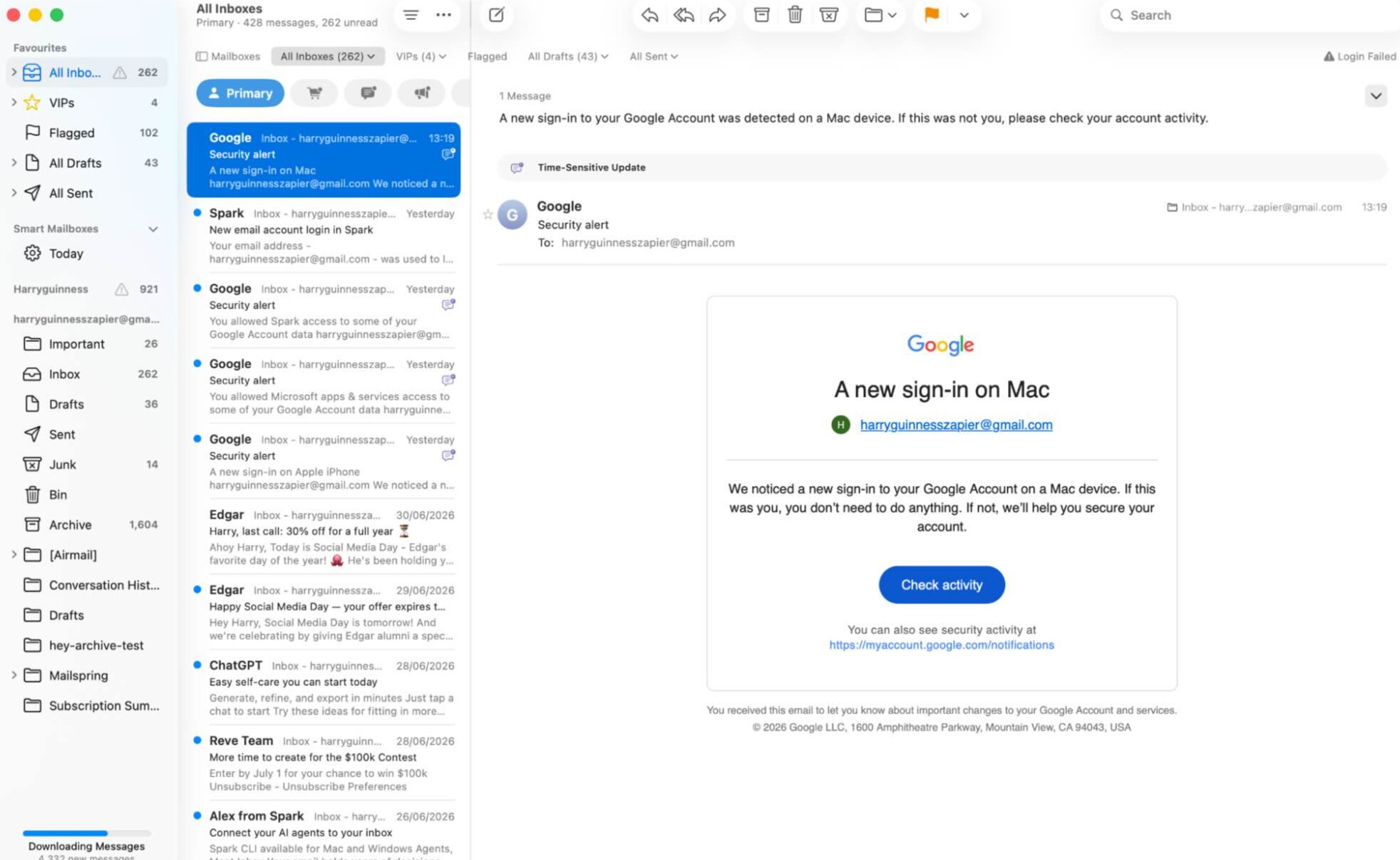1400x860 pixels.
Task: Click unread dot on Spark email
Action: pyautogui.click(x=197, y=213)
